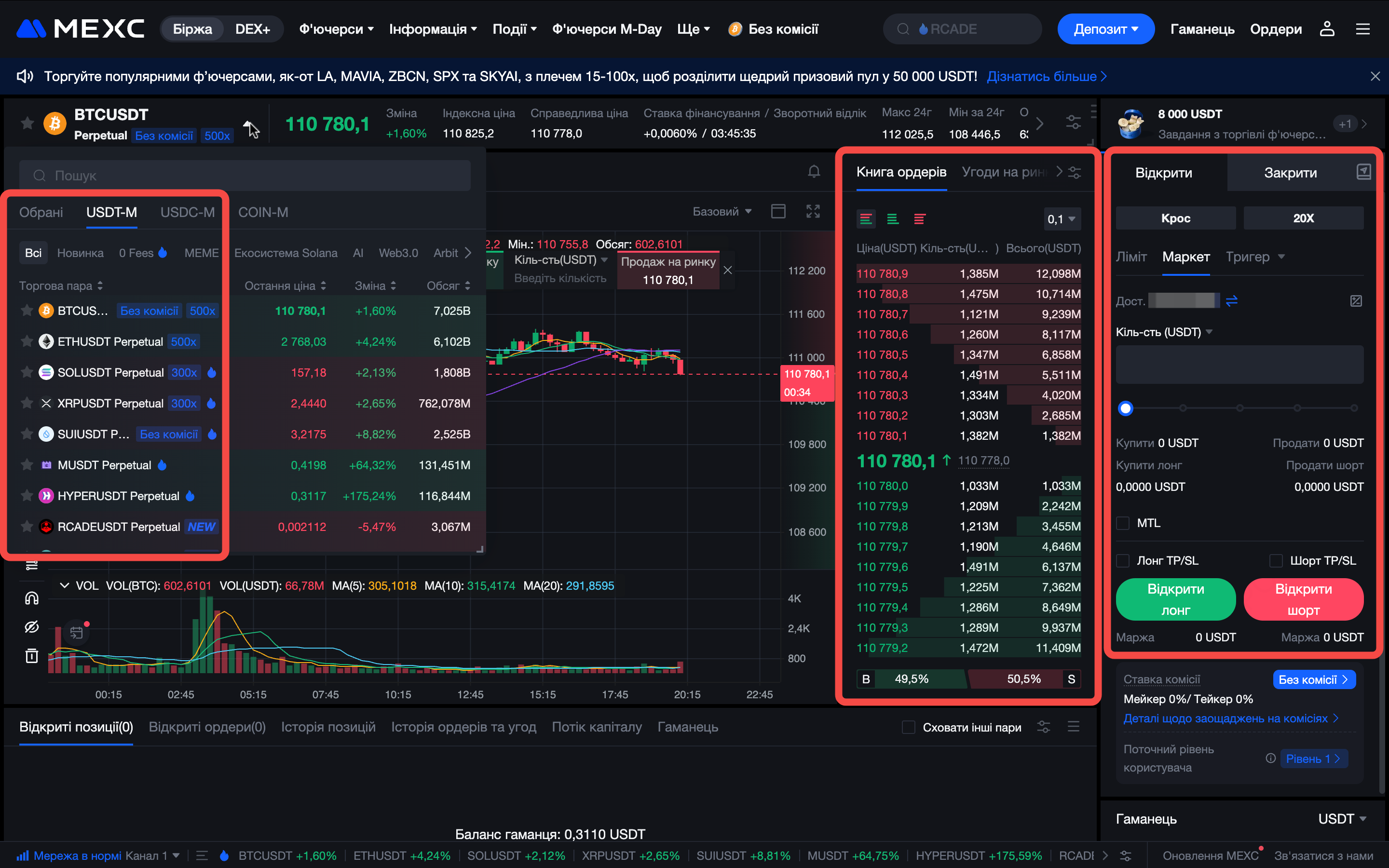Expand the Ф'ючерси menu
This screenshot has width=1389, height=868.
[336, 29]
